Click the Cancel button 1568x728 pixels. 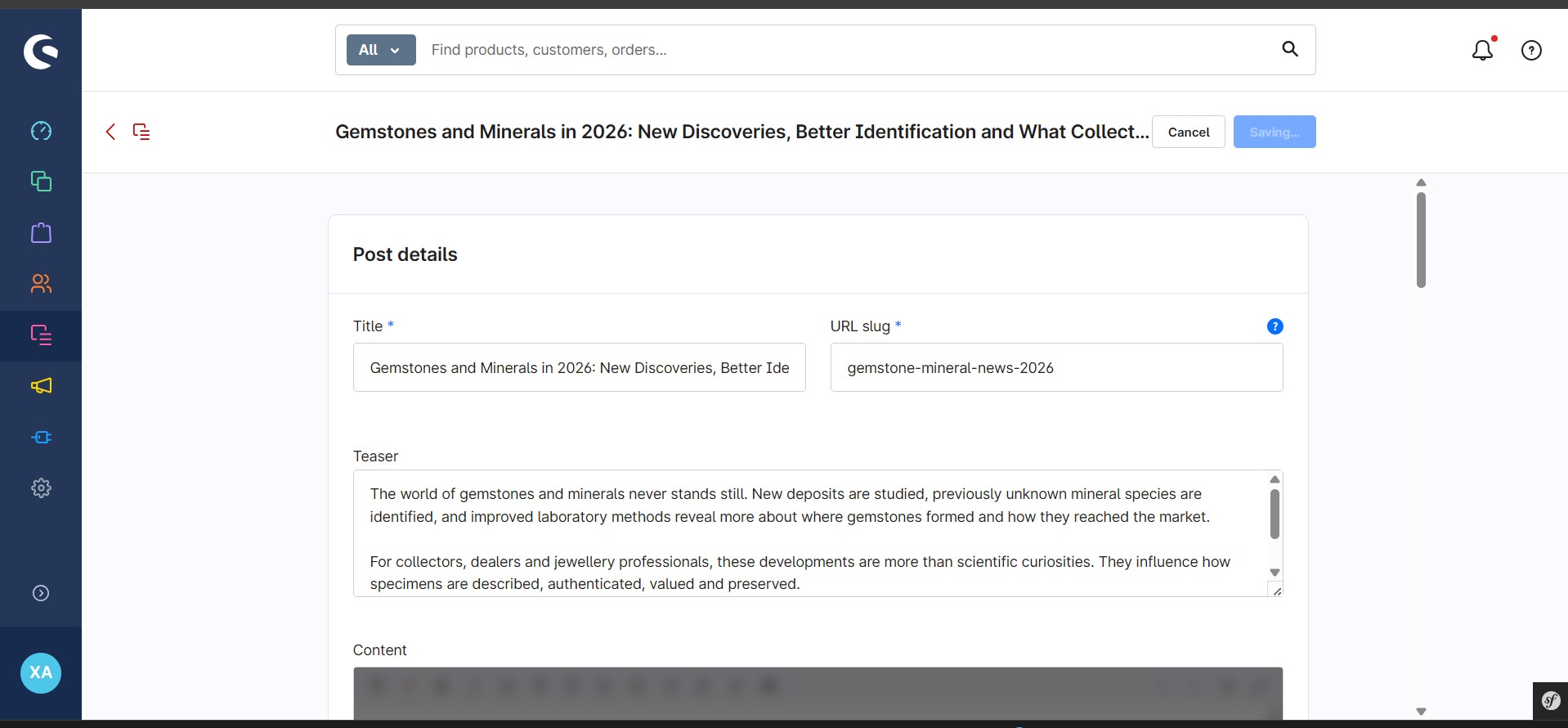coord(1189,132)
